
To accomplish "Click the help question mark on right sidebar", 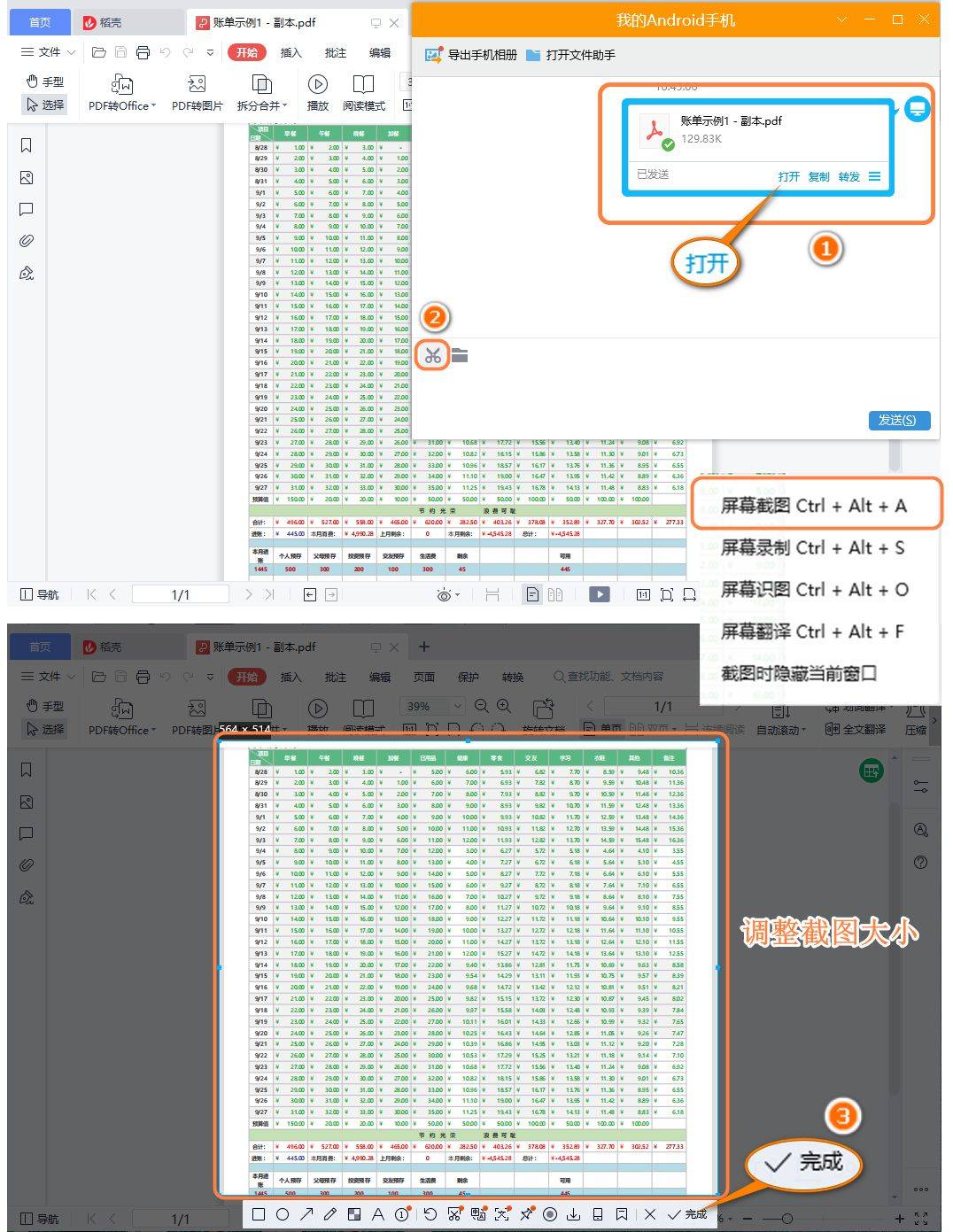I will [921, 862].
